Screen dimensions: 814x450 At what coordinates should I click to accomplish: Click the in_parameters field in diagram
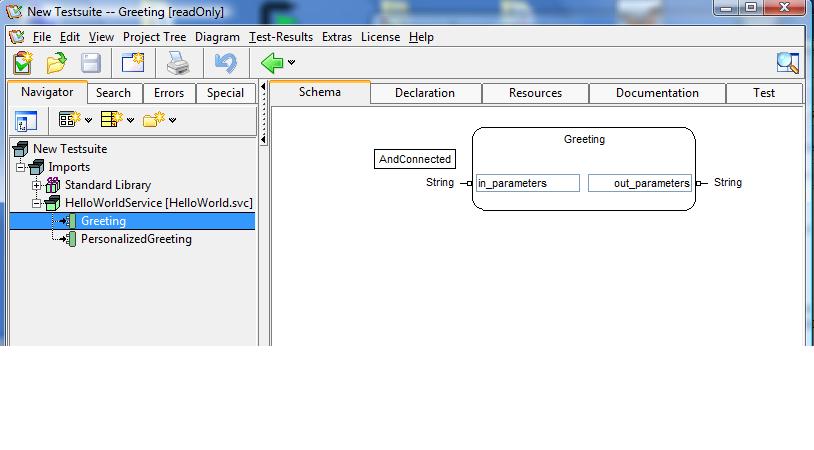pyautogui.click(x=527, y=183)
